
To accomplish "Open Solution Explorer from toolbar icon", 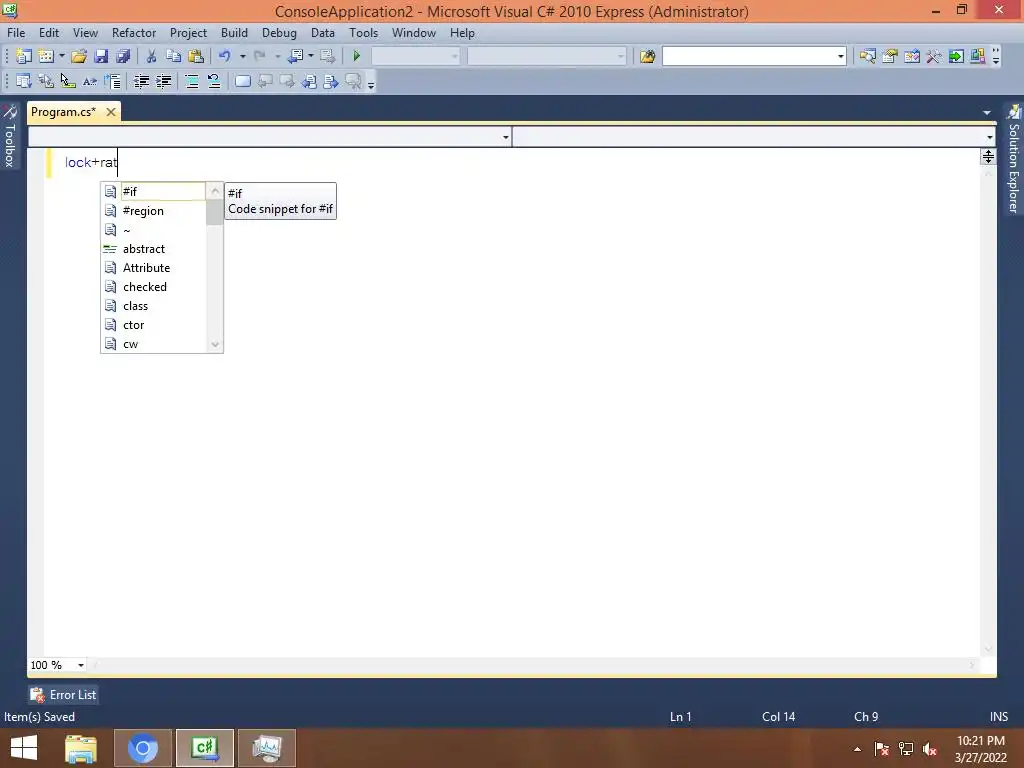I will click(x=867, y=56).
